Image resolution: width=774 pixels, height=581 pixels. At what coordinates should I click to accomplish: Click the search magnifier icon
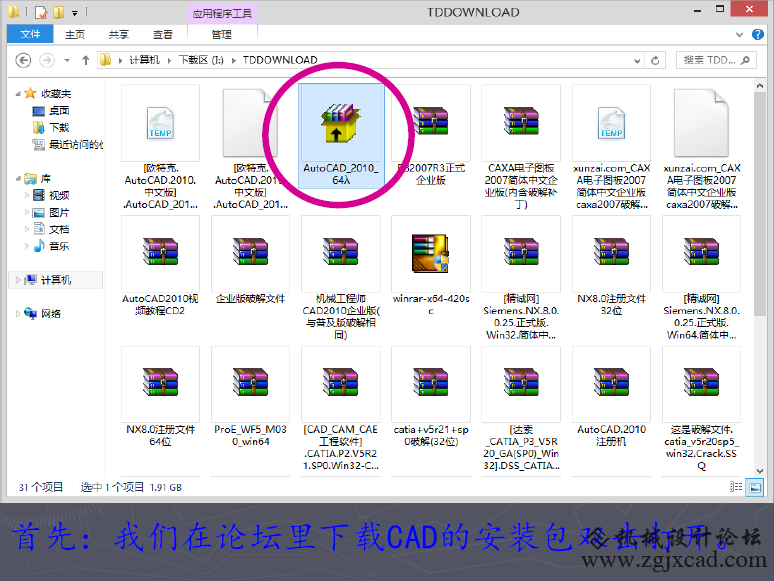click(746, 60)
